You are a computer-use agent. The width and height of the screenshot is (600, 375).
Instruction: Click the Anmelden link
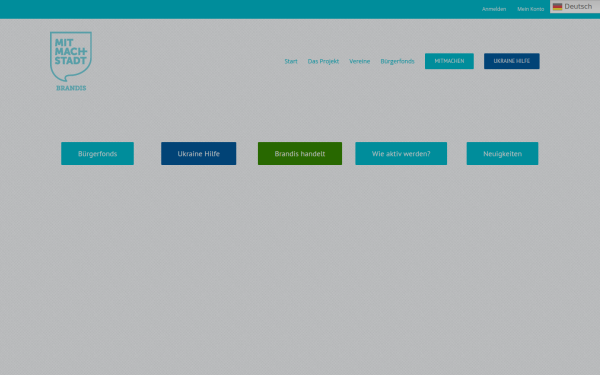(x=494, y=9)
